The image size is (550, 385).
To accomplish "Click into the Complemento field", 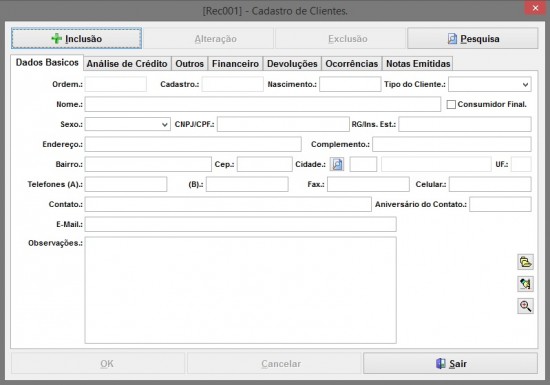I will pyautogui.click(x=452, y=144).
